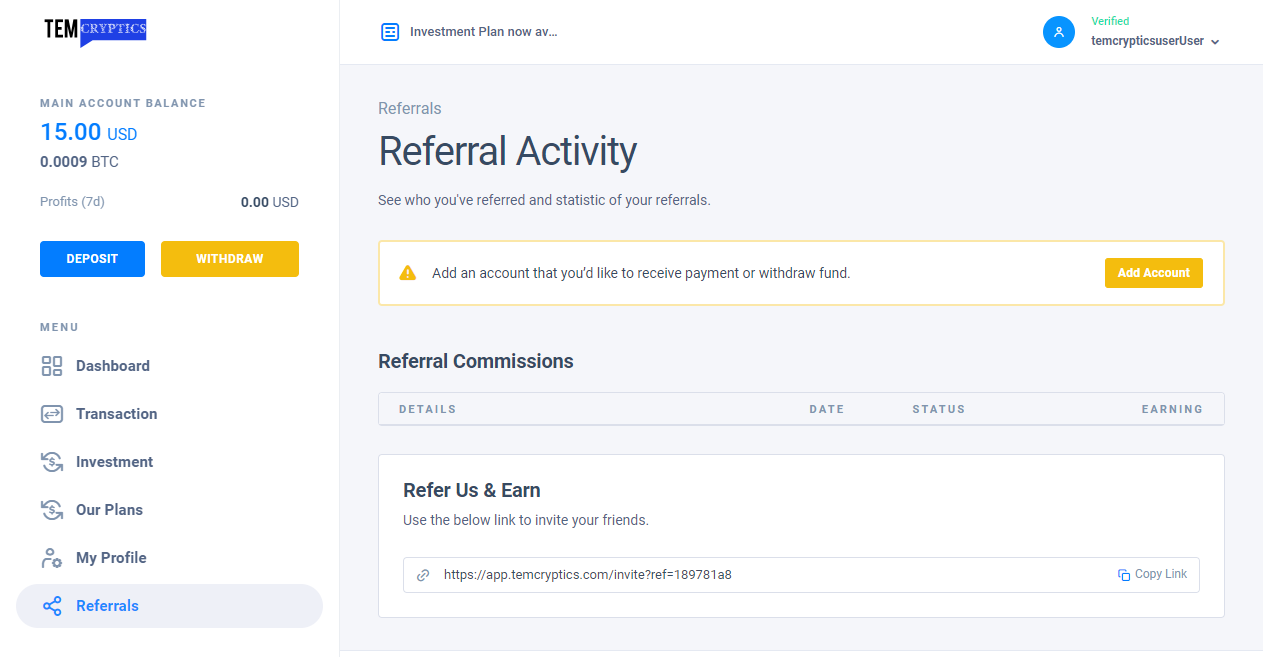Click the Dashboard grid icon

pos(51,366)
